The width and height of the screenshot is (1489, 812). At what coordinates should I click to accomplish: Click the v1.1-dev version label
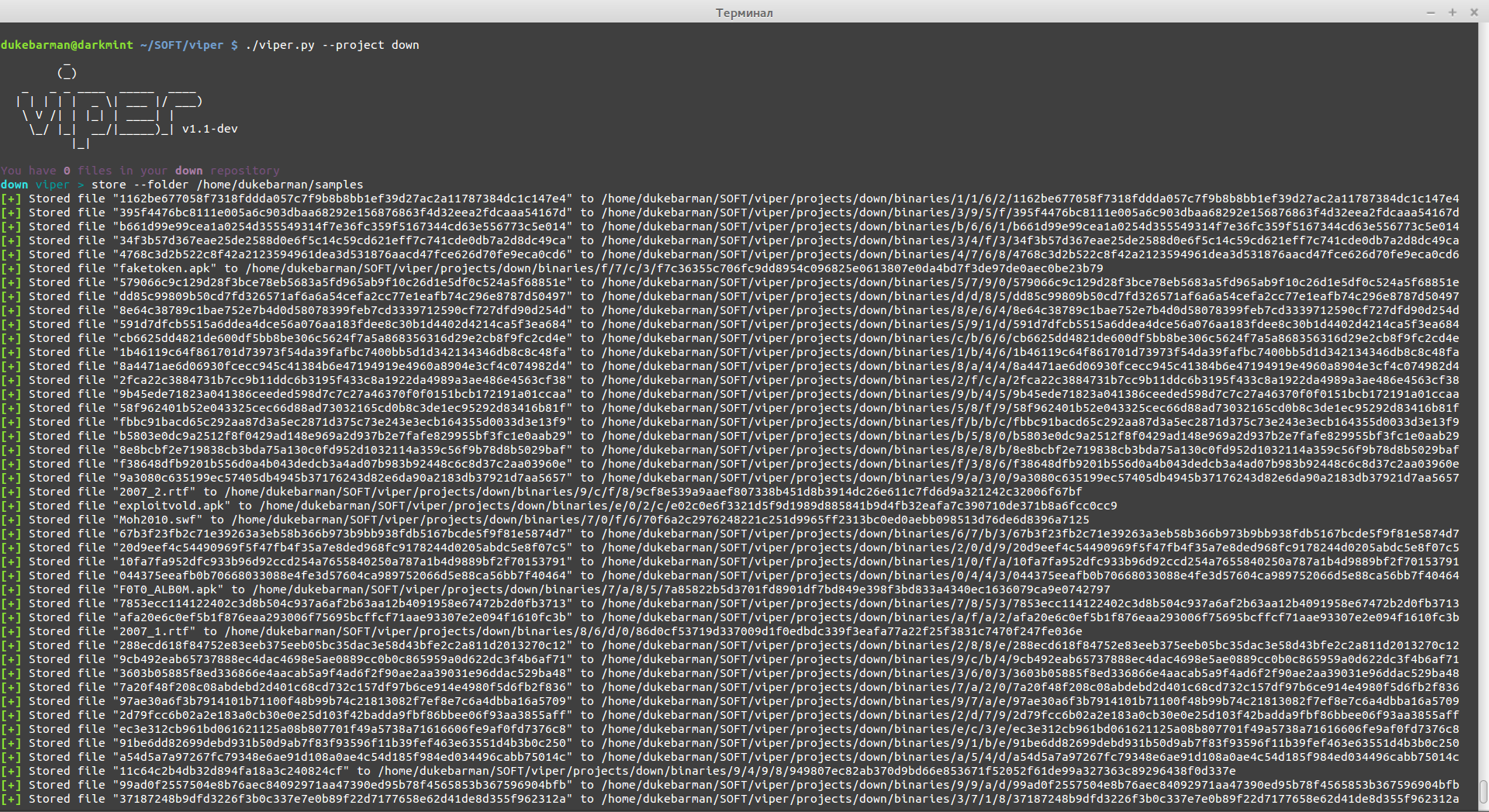coord(209,129)
